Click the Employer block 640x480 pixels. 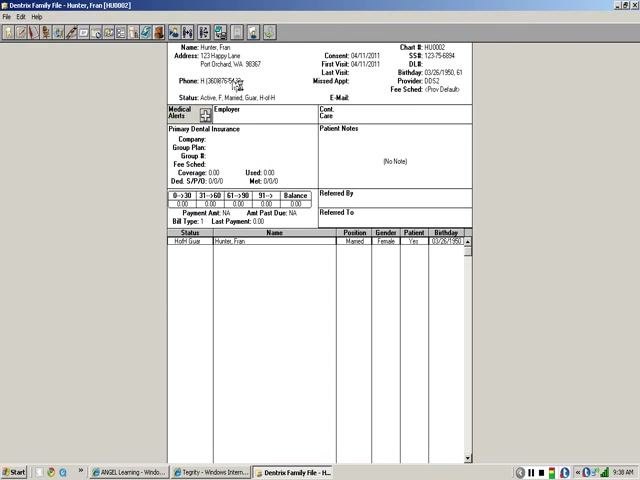tap(265, 114)
